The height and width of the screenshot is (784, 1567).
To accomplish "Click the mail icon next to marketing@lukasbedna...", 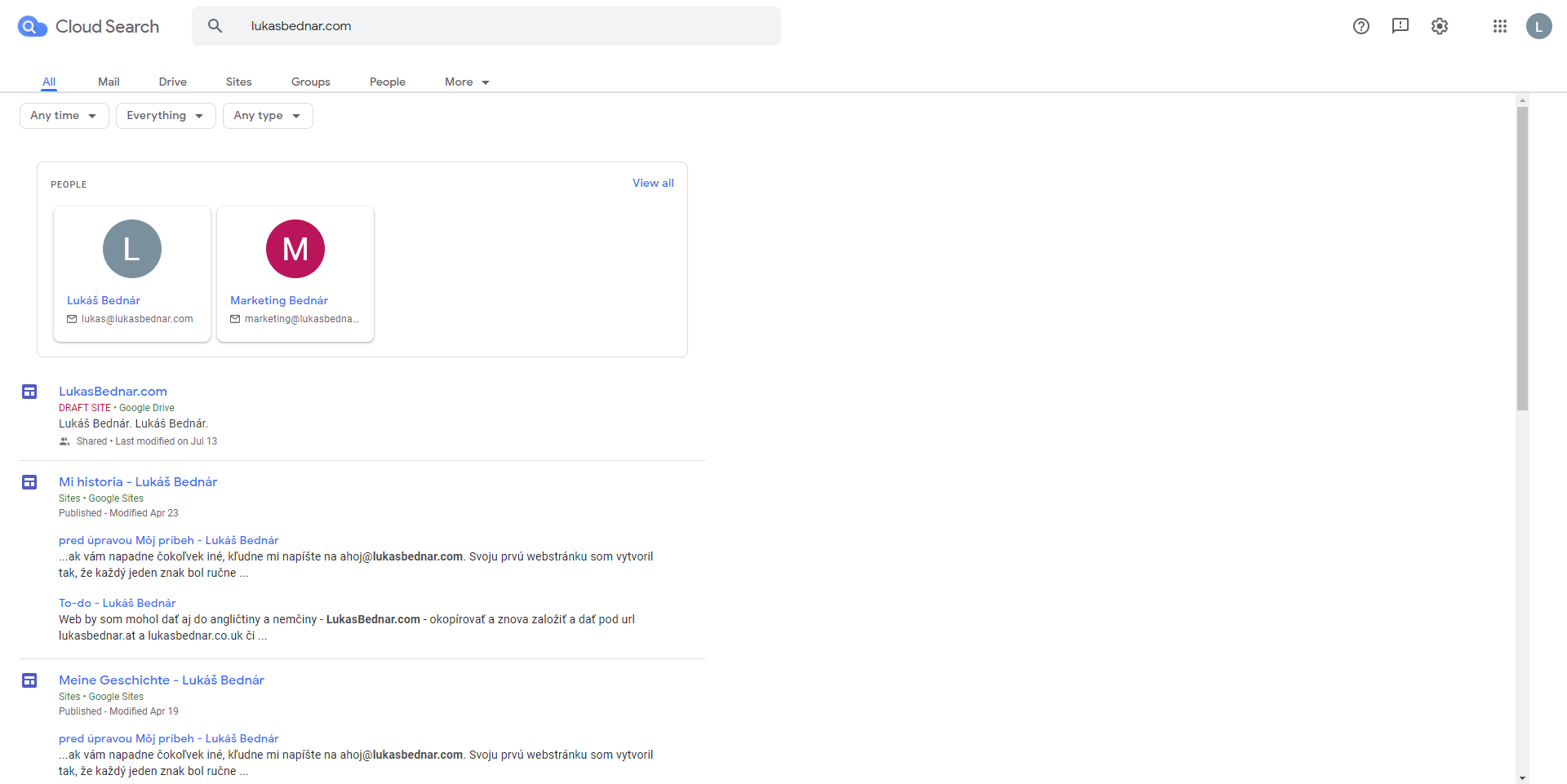I will pyautogui.click(x=235, y=319).
